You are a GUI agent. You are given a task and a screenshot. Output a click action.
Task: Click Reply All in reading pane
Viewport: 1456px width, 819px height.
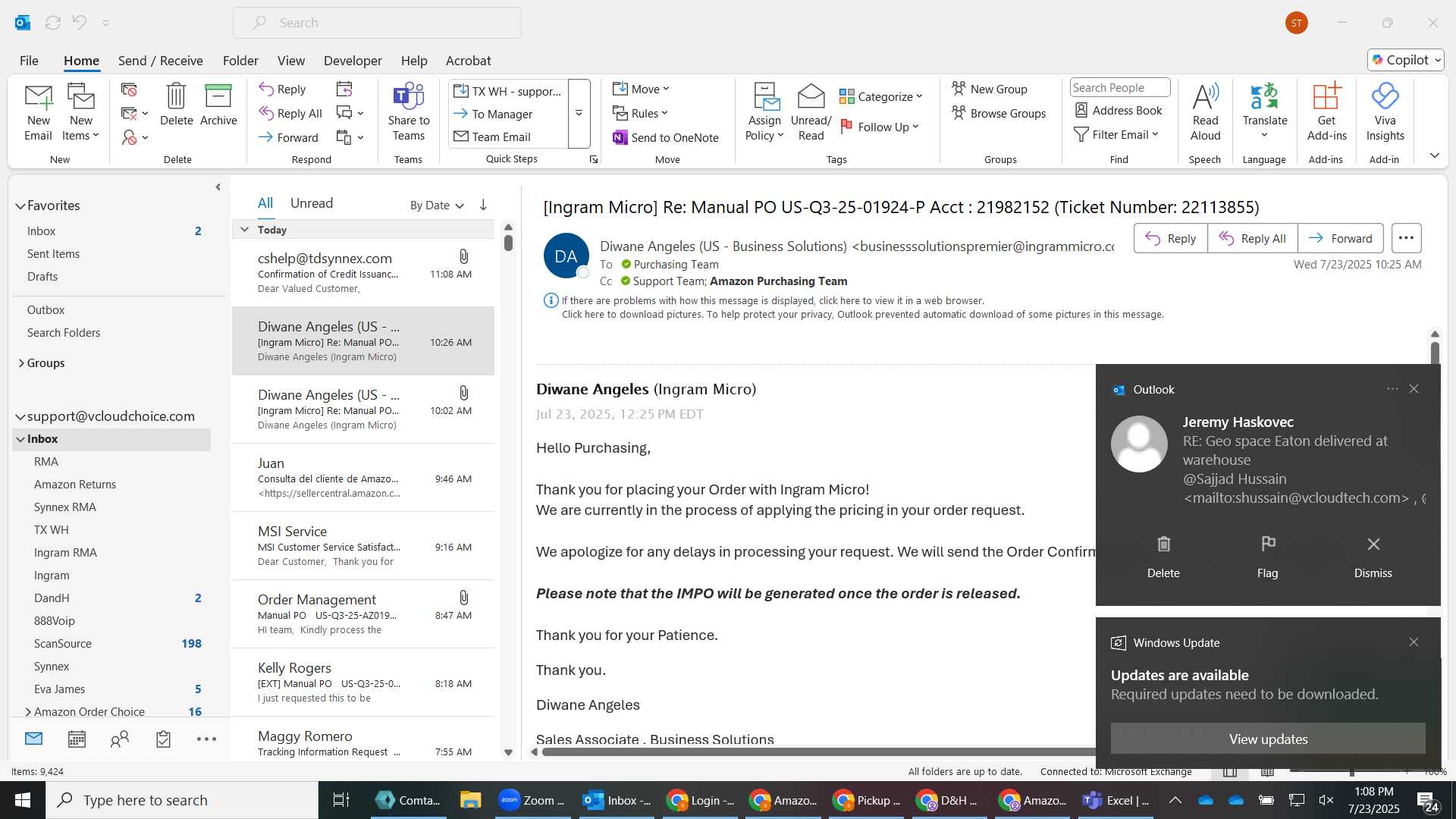click(x=1252, y=238)
